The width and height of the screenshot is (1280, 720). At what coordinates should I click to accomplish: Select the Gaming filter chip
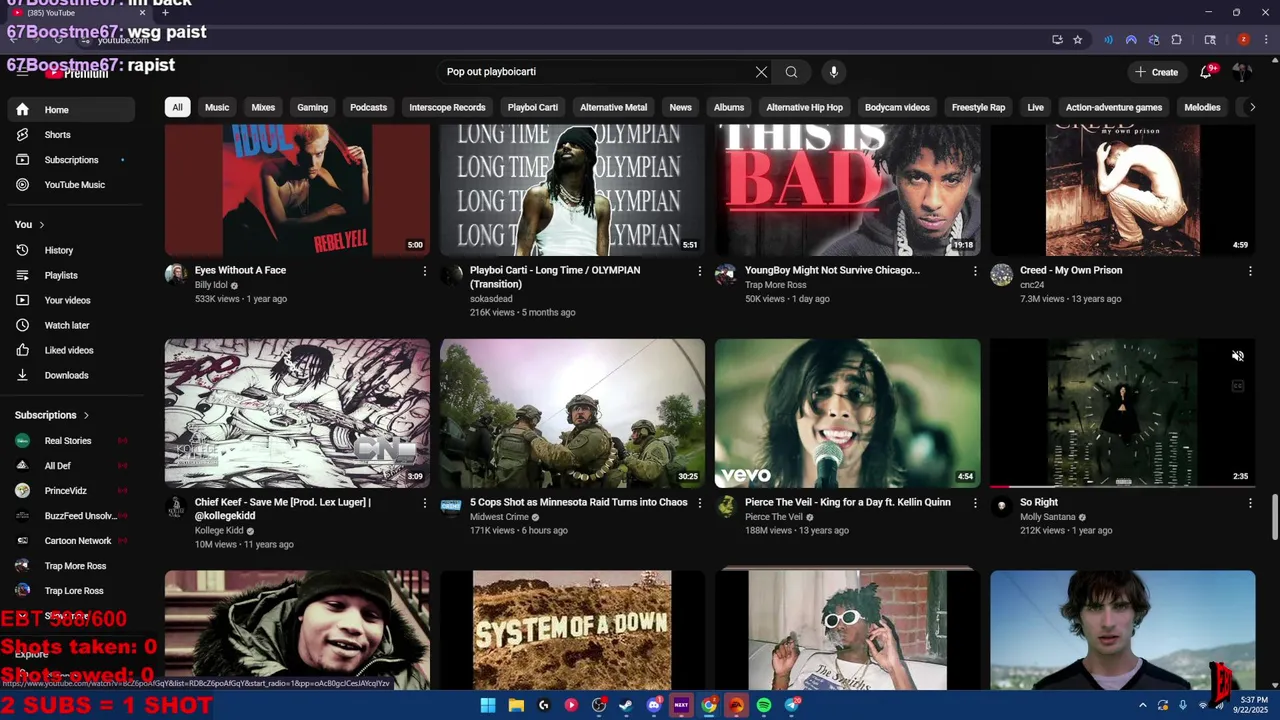pos(312,107)
